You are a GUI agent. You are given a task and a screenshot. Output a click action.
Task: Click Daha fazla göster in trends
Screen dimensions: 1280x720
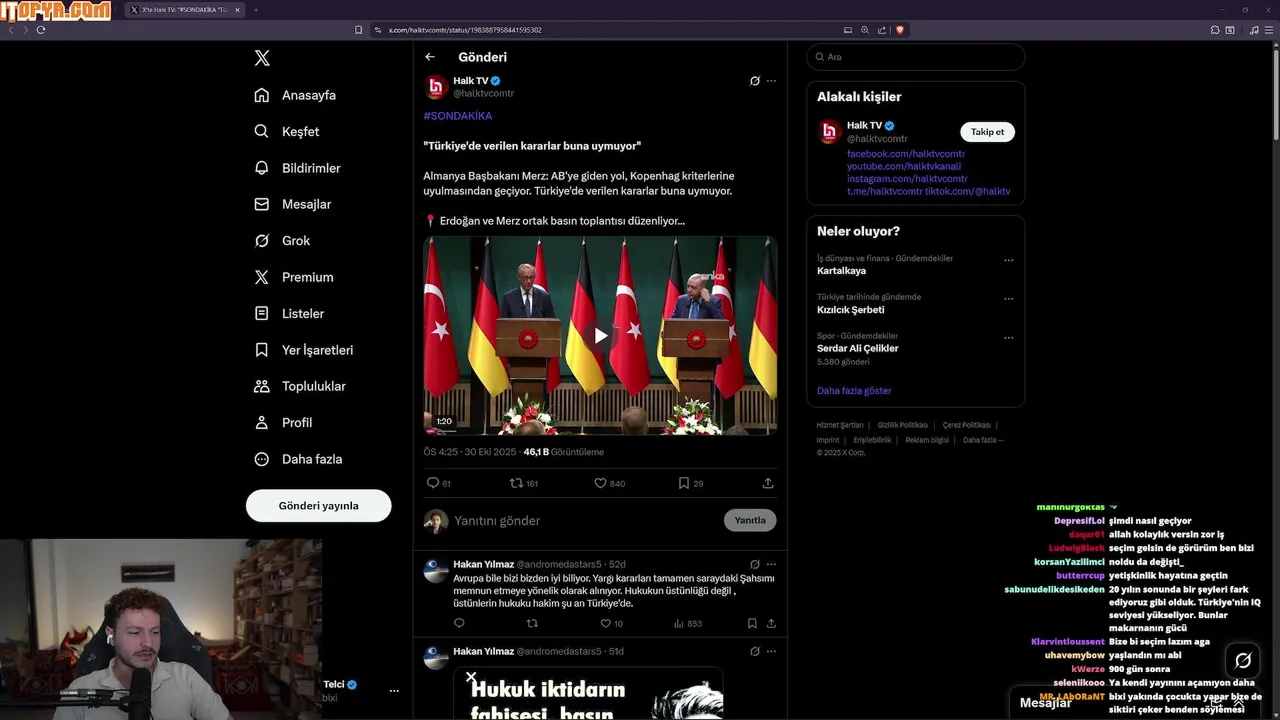coord(854,391)
